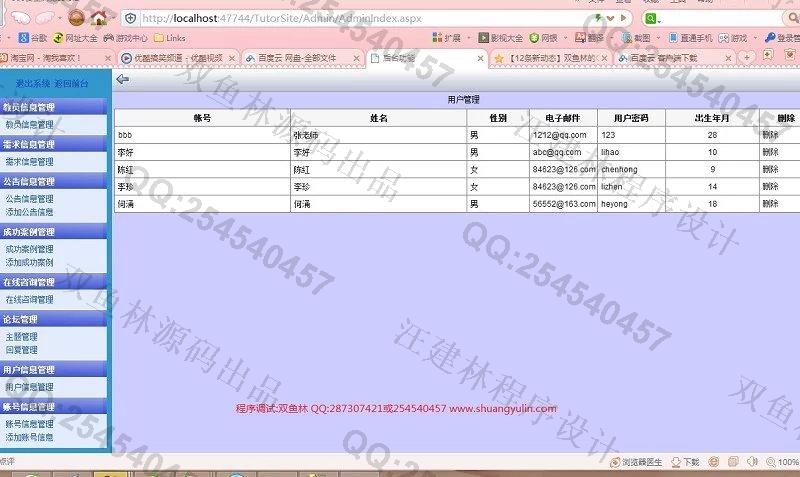The image size is (800, 477).
Task: Delete the user row 陈红
Action: [x=770, y=169]
